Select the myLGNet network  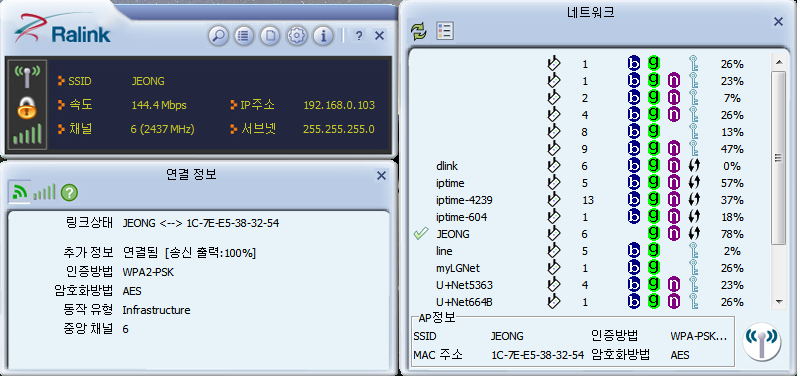(590, 268)
